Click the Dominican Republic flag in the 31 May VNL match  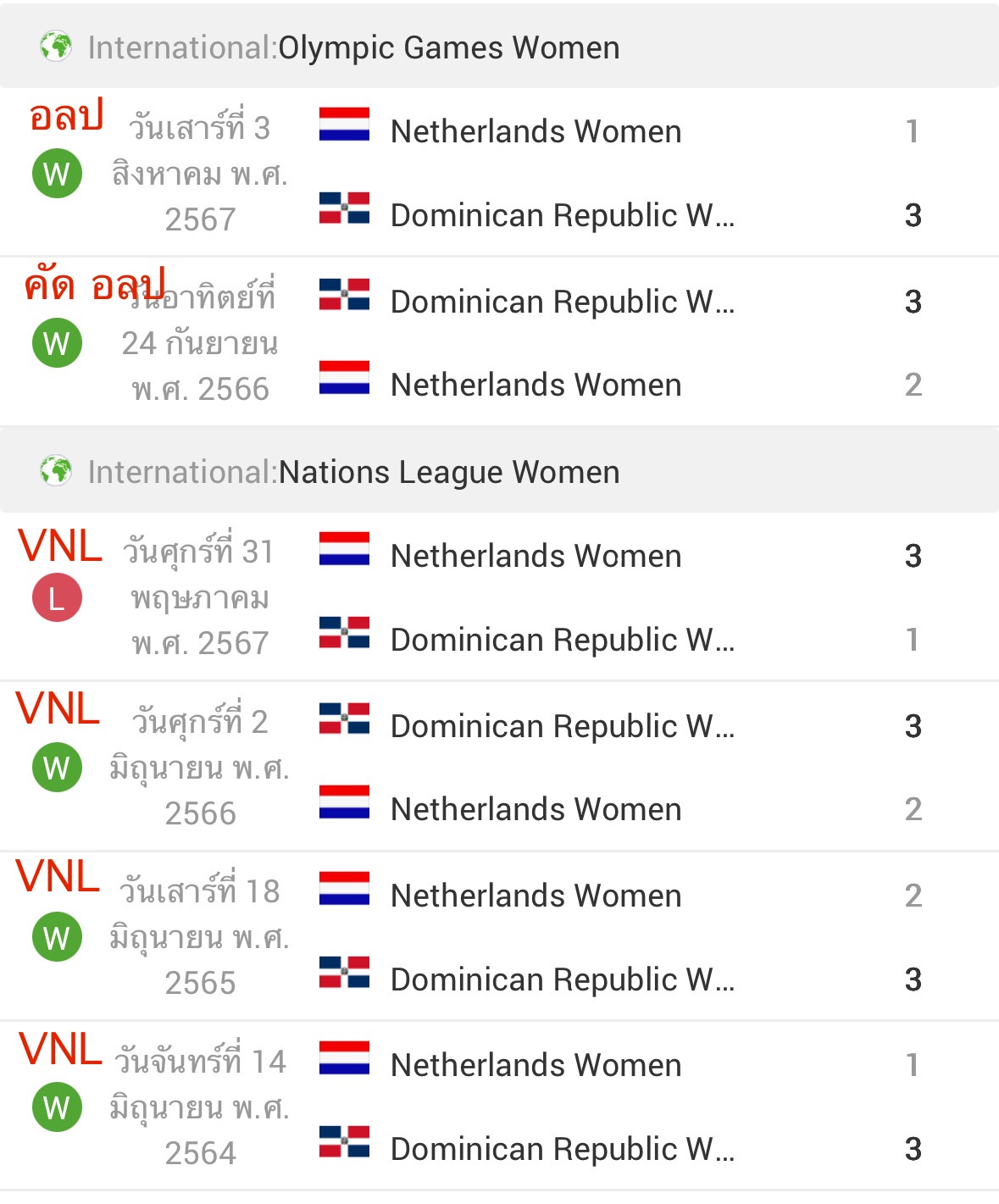point(344,632)
